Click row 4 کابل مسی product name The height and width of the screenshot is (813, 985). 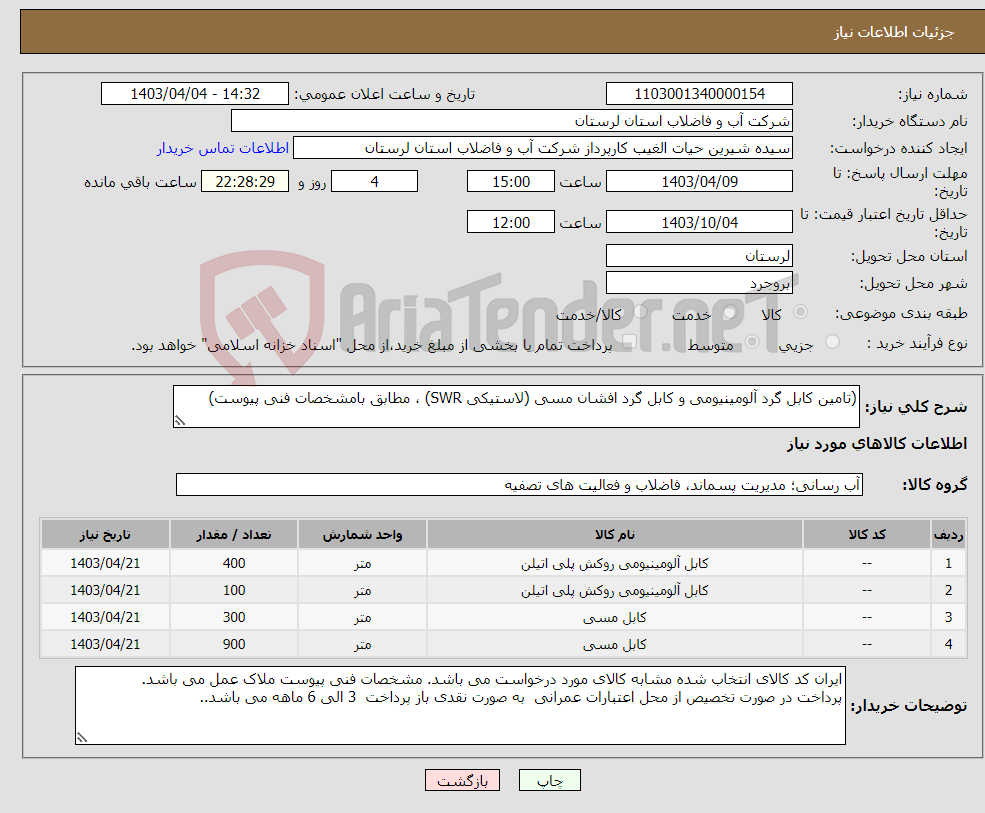click(614, 645)
